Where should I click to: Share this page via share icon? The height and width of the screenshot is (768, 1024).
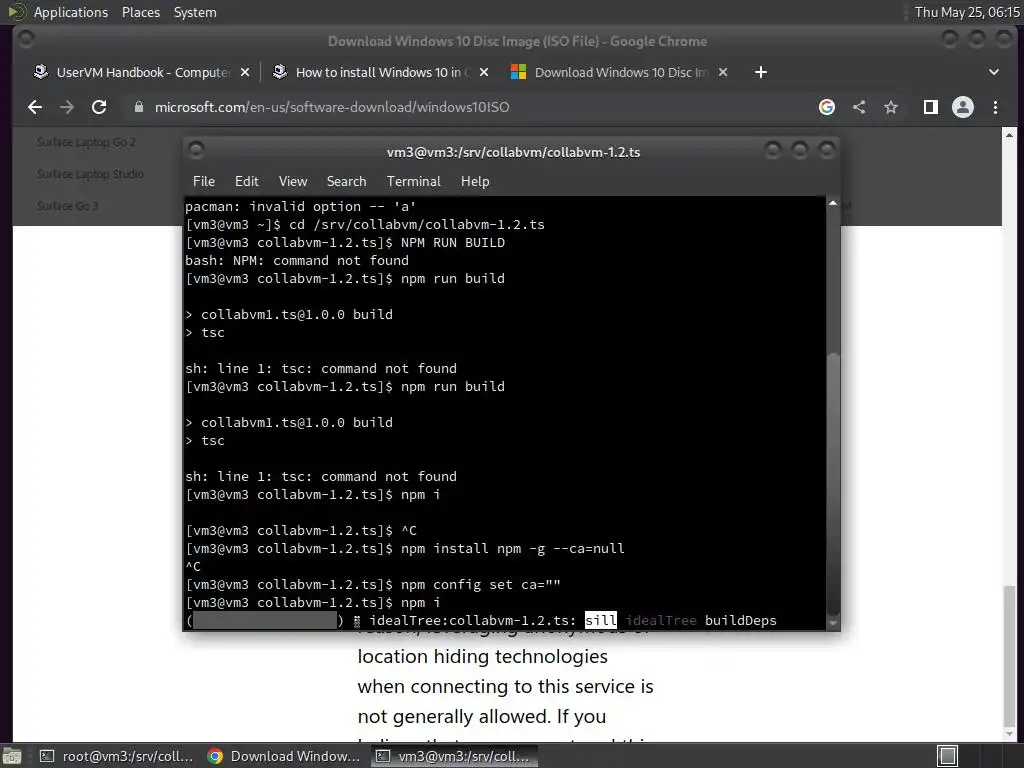pyautogui.click(x=859, y=107)
